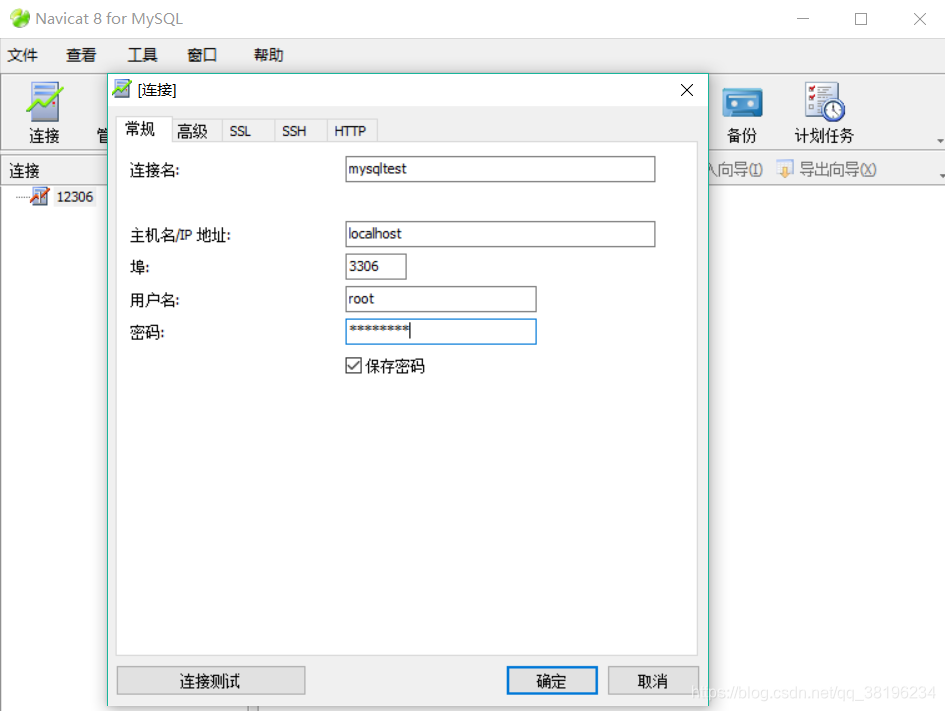The image size is (945, 711).
Task: Maximize the Navicat window
Action: pyautogui.click(x=861, y=19)
